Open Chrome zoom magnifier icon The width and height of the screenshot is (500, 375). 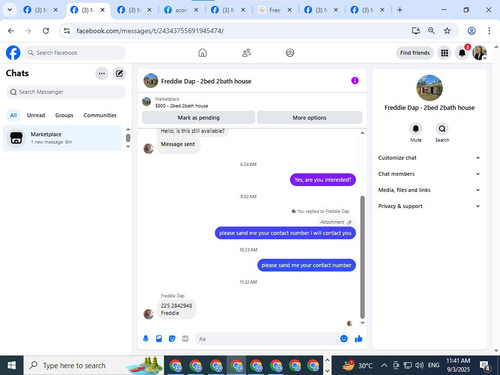coord(431,31)
